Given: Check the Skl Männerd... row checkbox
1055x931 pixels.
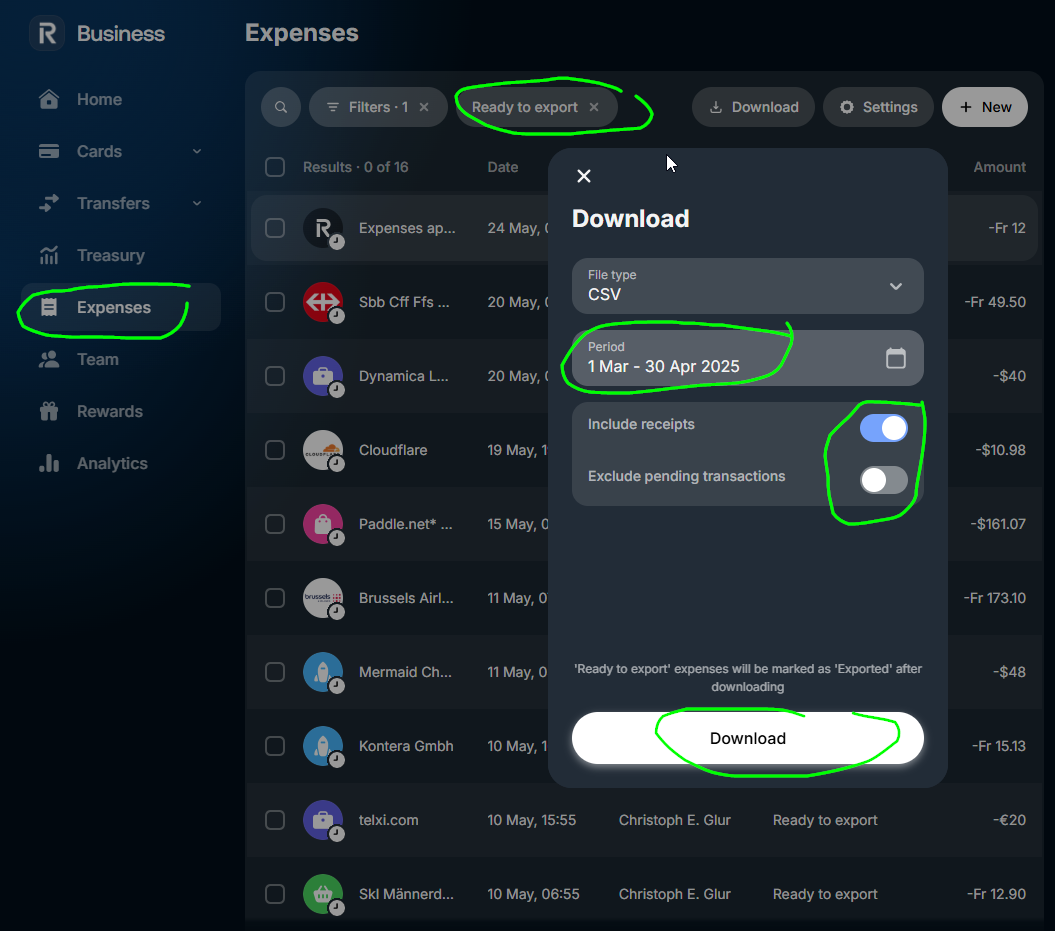Looking at the screenshot, I should (x=275, y=894).
